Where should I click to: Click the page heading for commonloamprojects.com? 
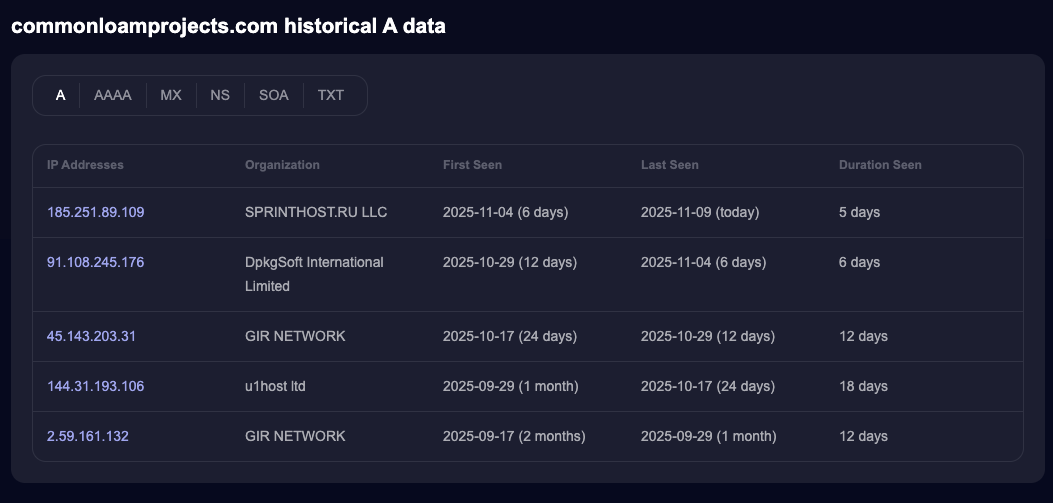pos(228,27)
